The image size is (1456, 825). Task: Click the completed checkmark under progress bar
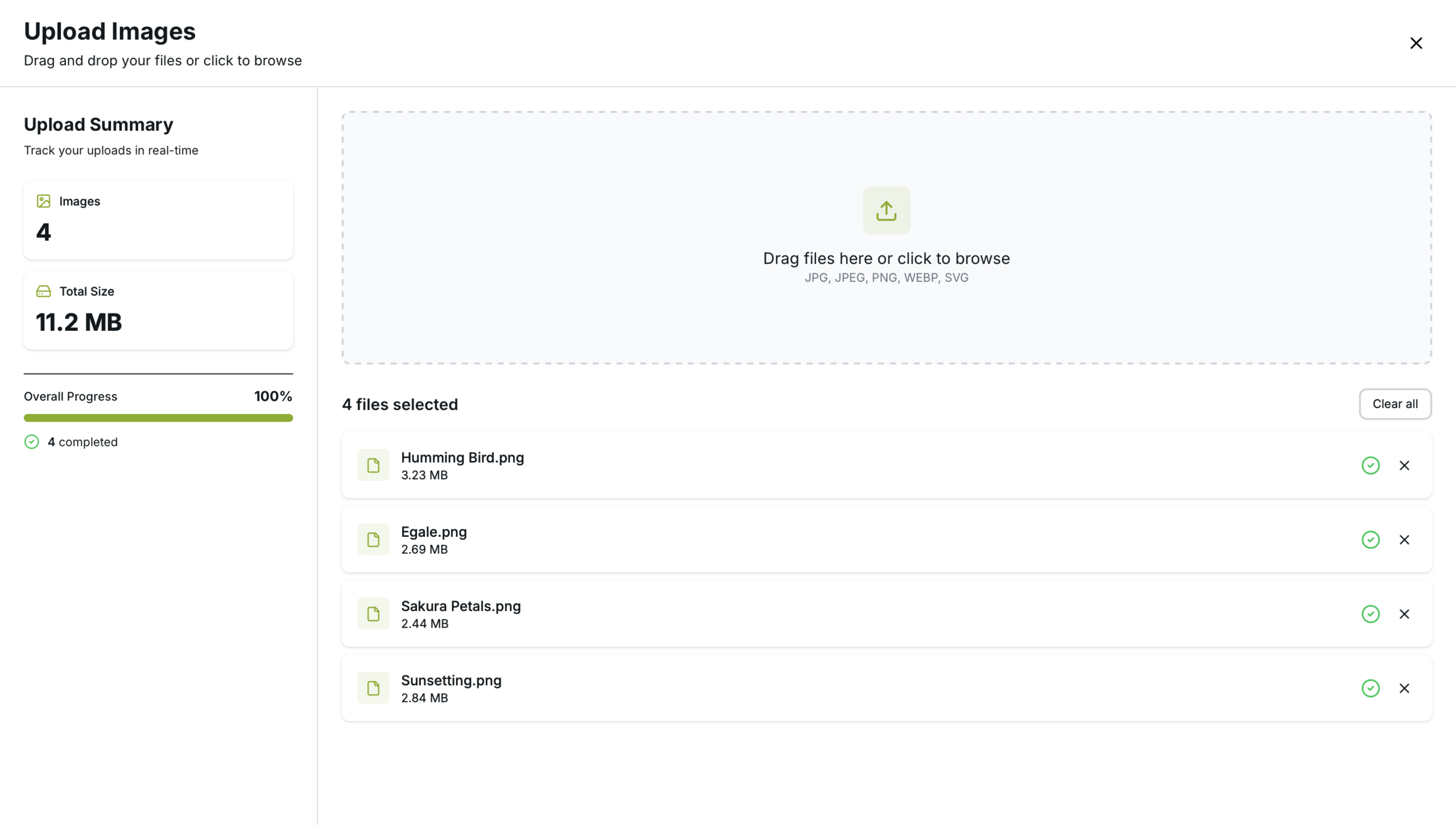32,442
